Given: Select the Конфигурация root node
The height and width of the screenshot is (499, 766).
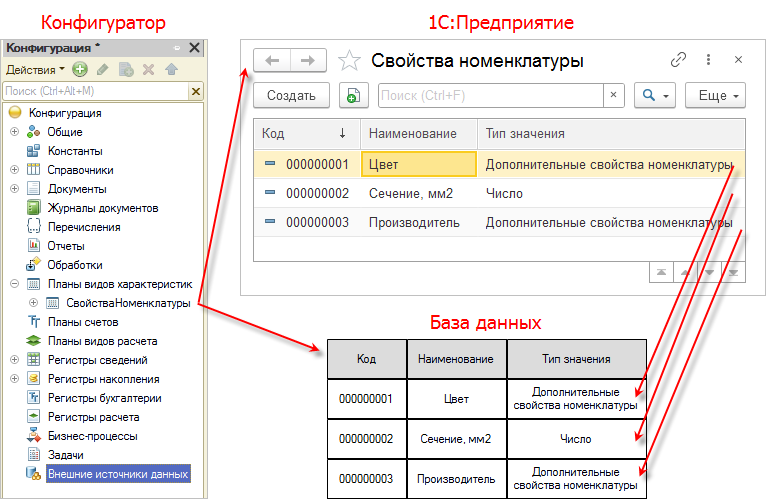Looking at the screenshot, I should point(65,113).
